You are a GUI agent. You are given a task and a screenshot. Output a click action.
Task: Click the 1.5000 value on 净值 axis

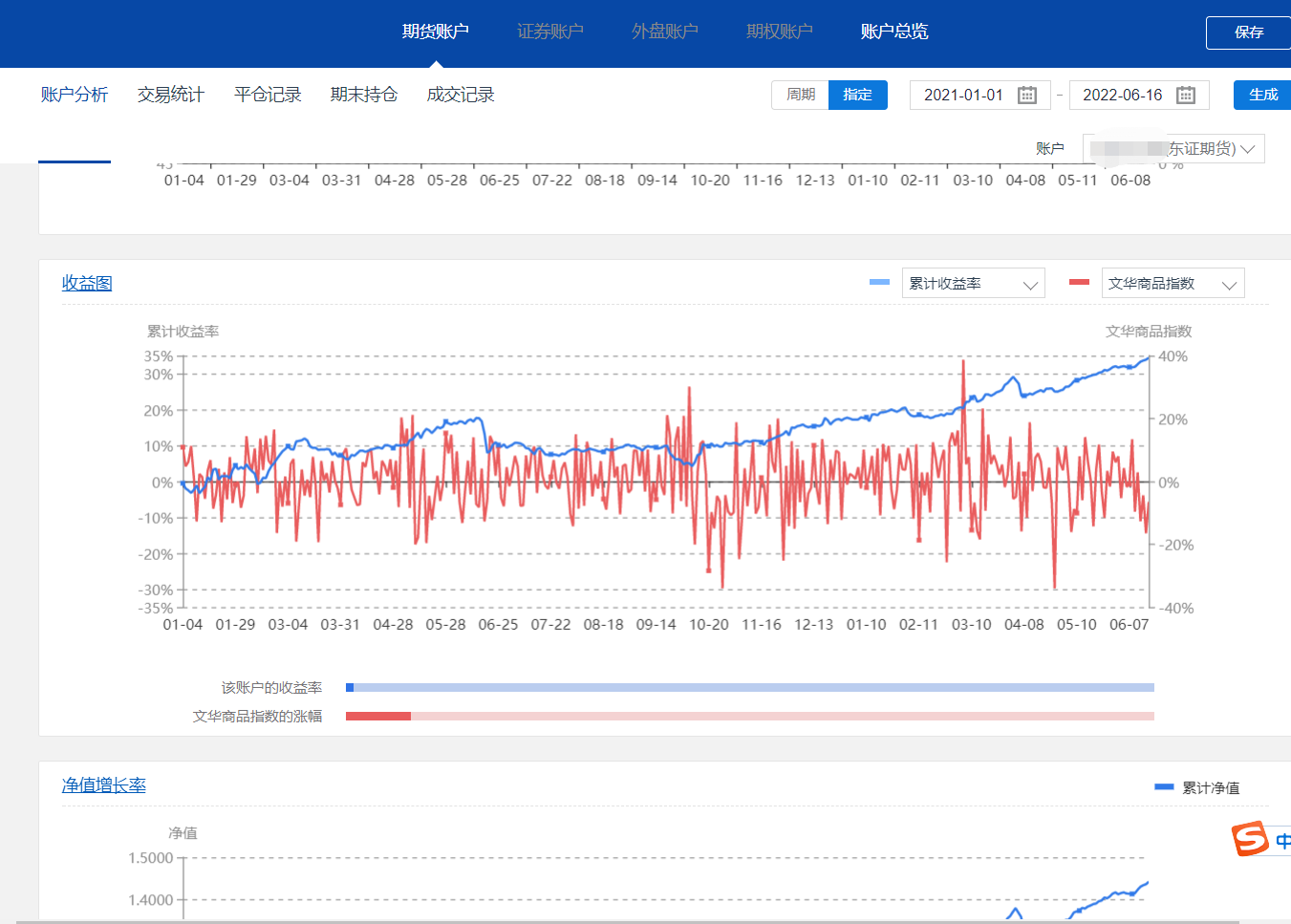[151, 858]
